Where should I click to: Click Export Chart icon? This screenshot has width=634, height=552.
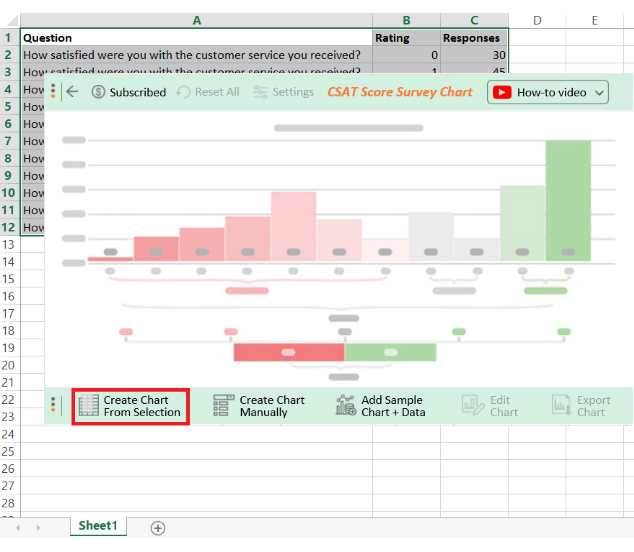[x=562, y=405]
